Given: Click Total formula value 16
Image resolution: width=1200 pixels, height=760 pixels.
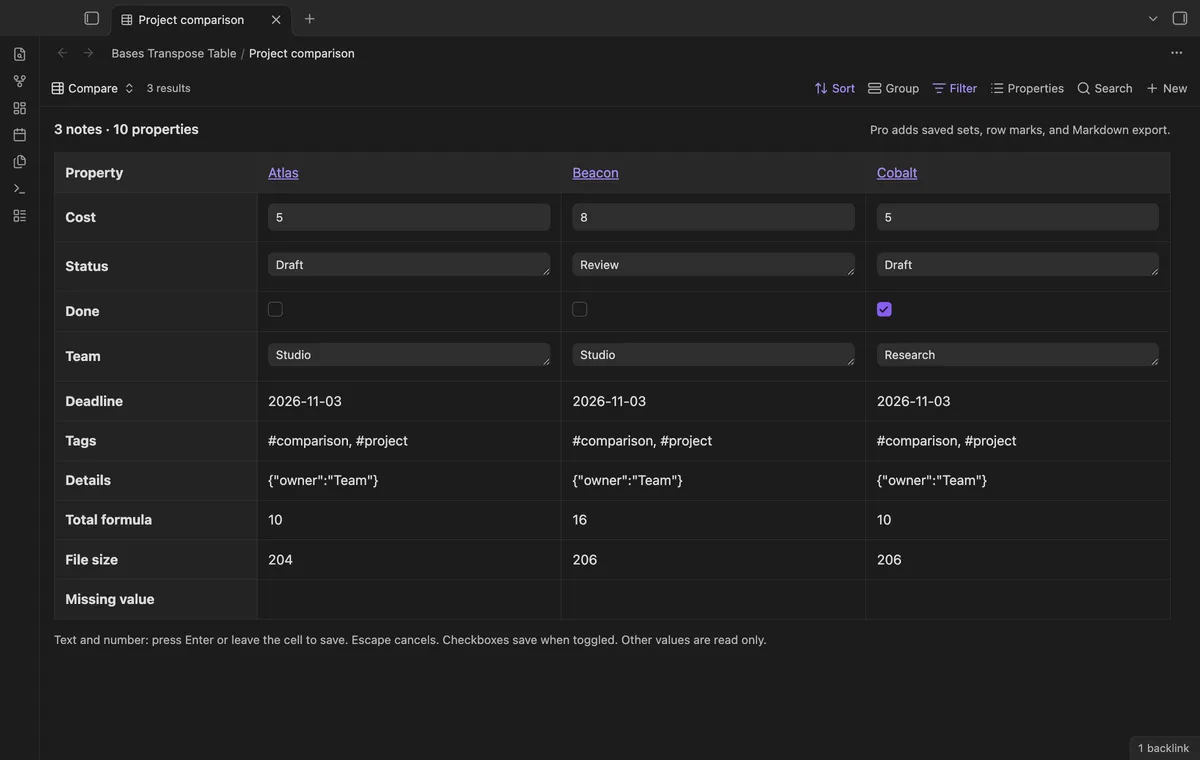Looking at the screenshot, I should pos(580,520).
